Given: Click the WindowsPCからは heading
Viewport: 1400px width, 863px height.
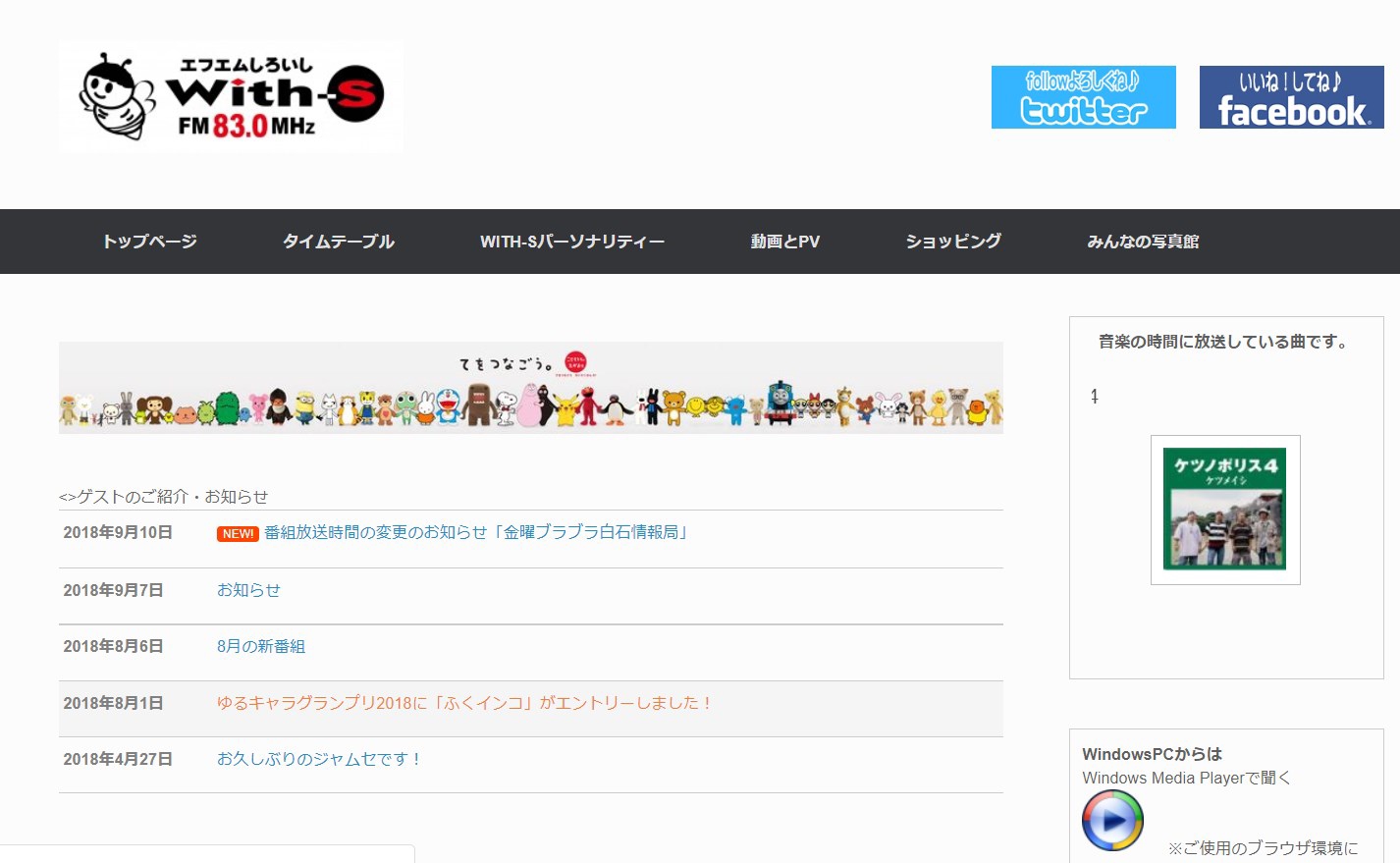Looking at the screenshot, I should pos(1153,754).
